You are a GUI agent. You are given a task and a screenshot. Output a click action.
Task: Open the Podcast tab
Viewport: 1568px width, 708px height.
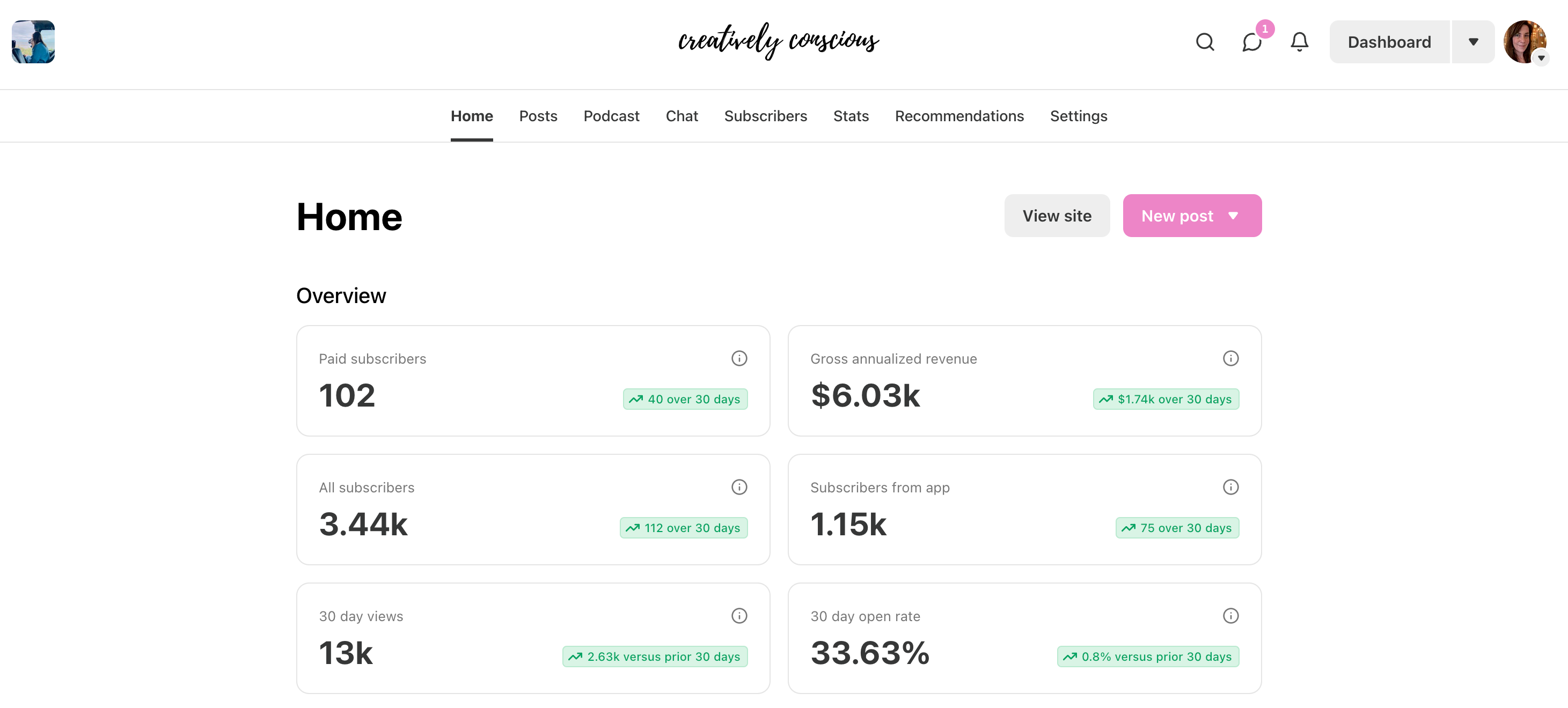[611, 115]
